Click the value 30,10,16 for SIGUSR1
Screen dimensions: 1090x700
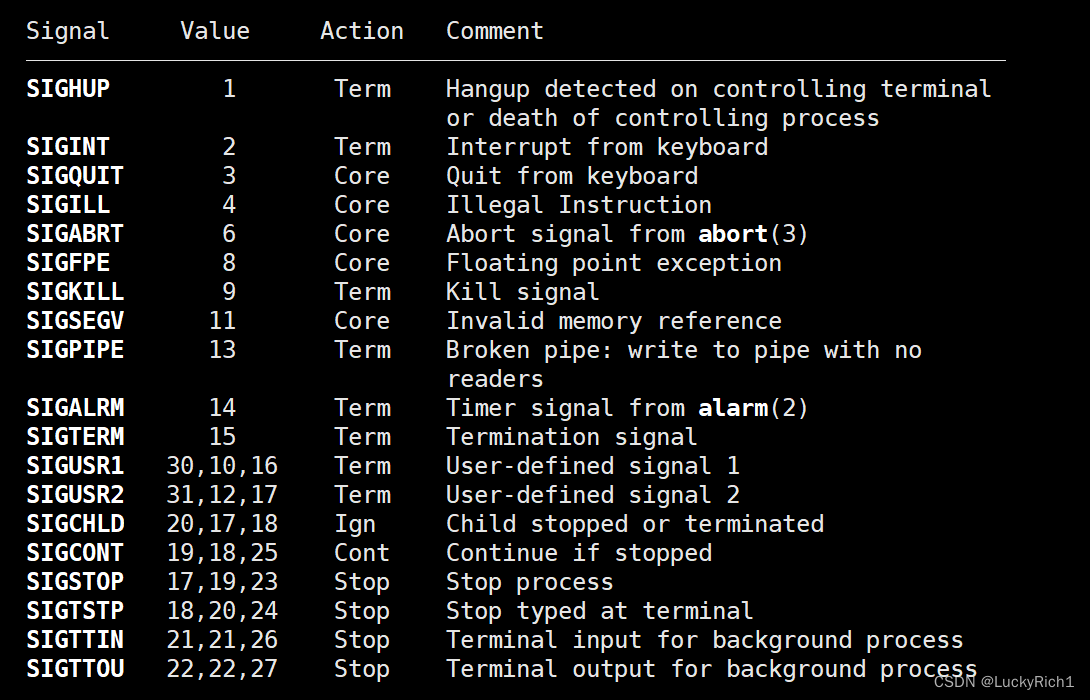point(222,466)
